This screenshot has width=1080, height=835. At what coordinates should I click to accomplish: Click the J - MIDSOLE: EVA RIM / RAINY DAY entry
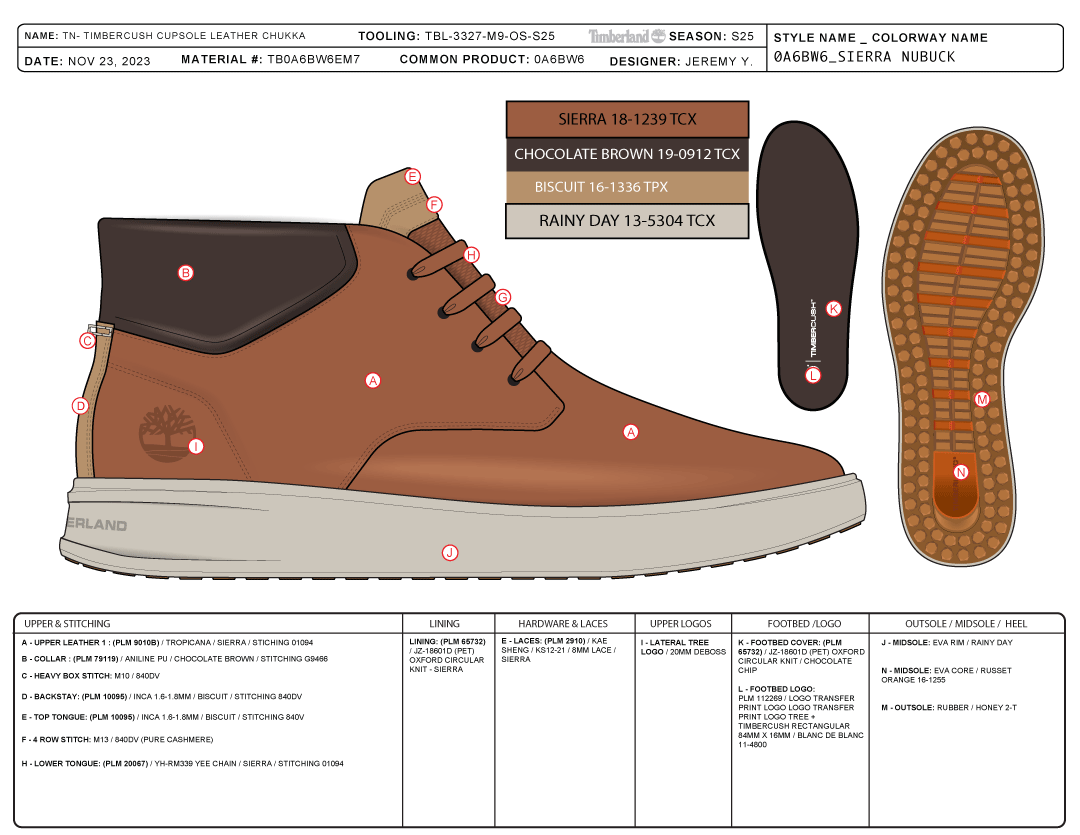[946, 642]
